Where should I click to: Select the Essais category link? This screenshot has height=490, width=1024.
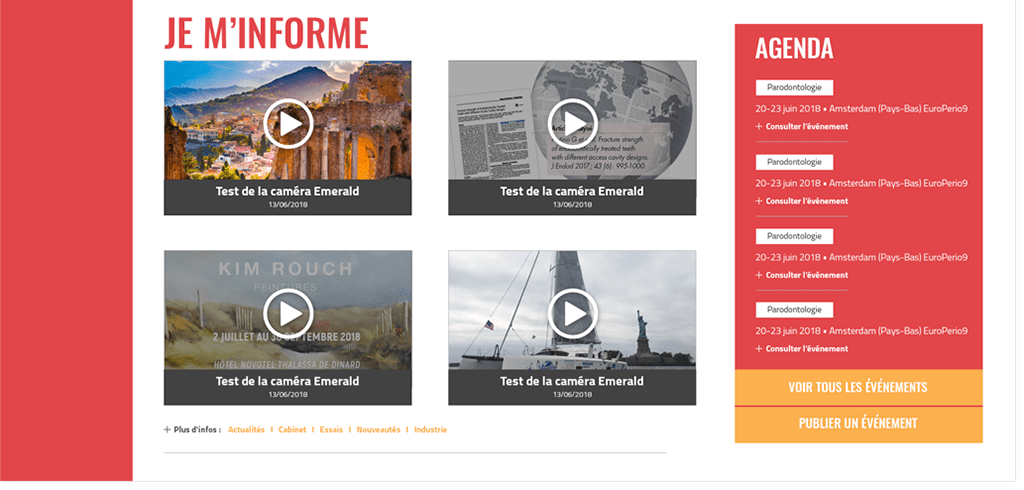pyautogui.click(x=331, y=430)
